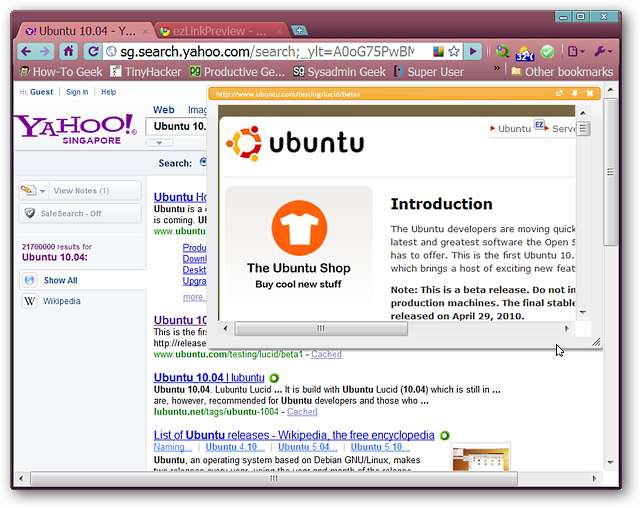The image size is (640, 508).
Task: Open the wrench tools menu
Action: tap(604, 51)
